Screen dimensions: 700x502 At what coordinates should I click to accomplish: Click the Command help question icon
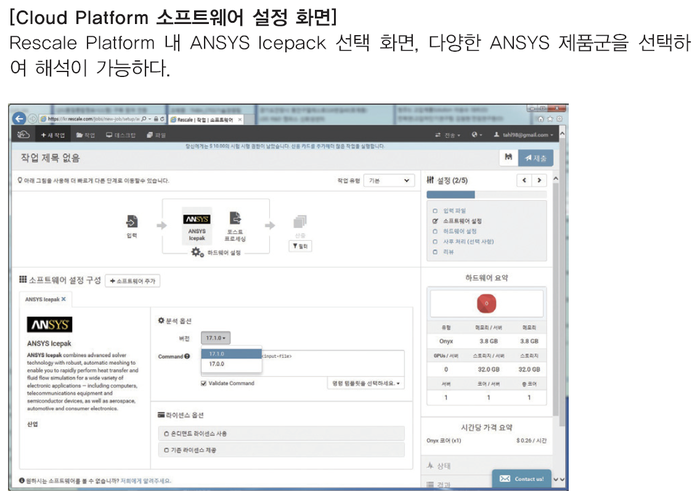point(187,356)
